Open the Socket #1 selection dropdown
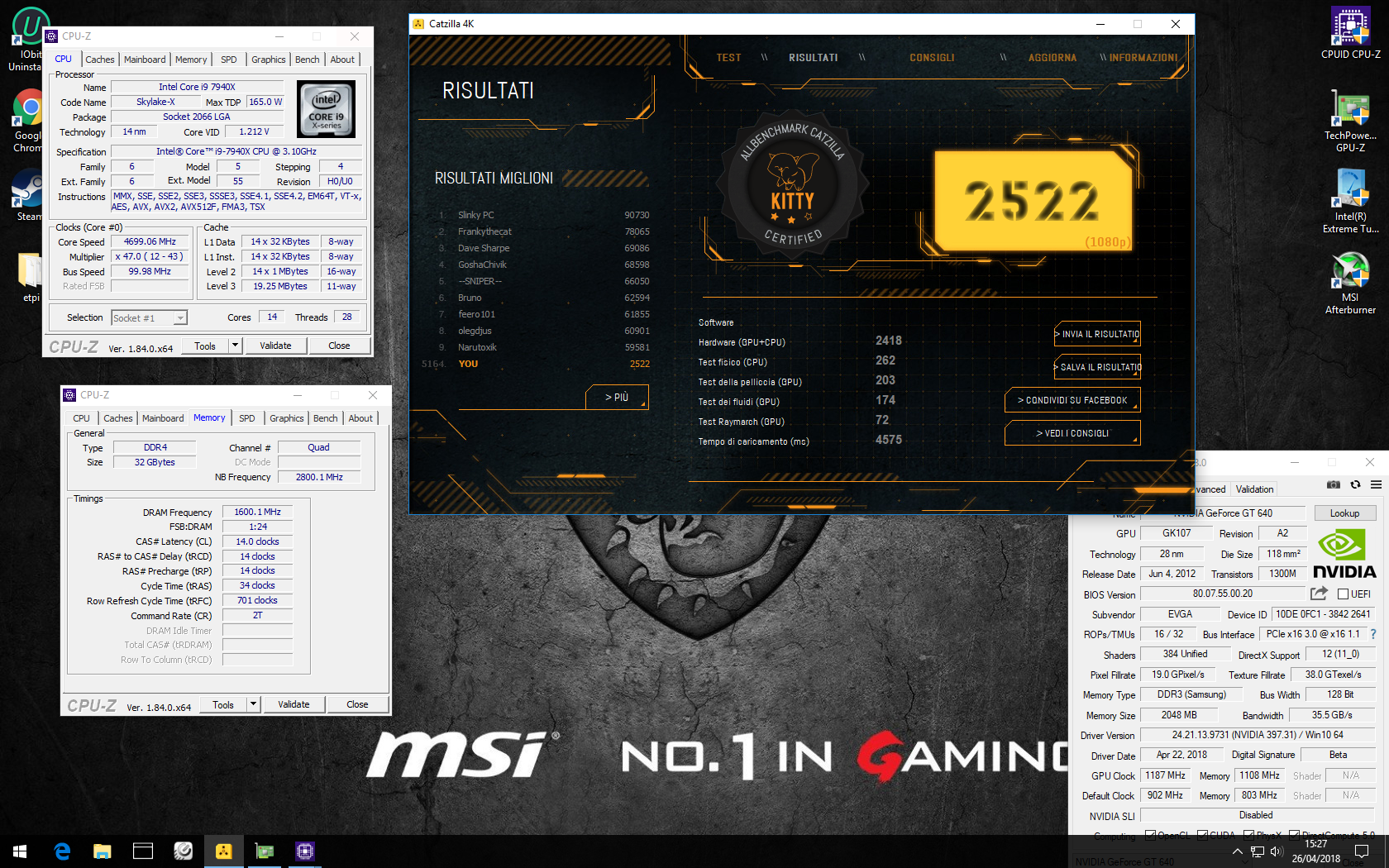 point(150,317)
